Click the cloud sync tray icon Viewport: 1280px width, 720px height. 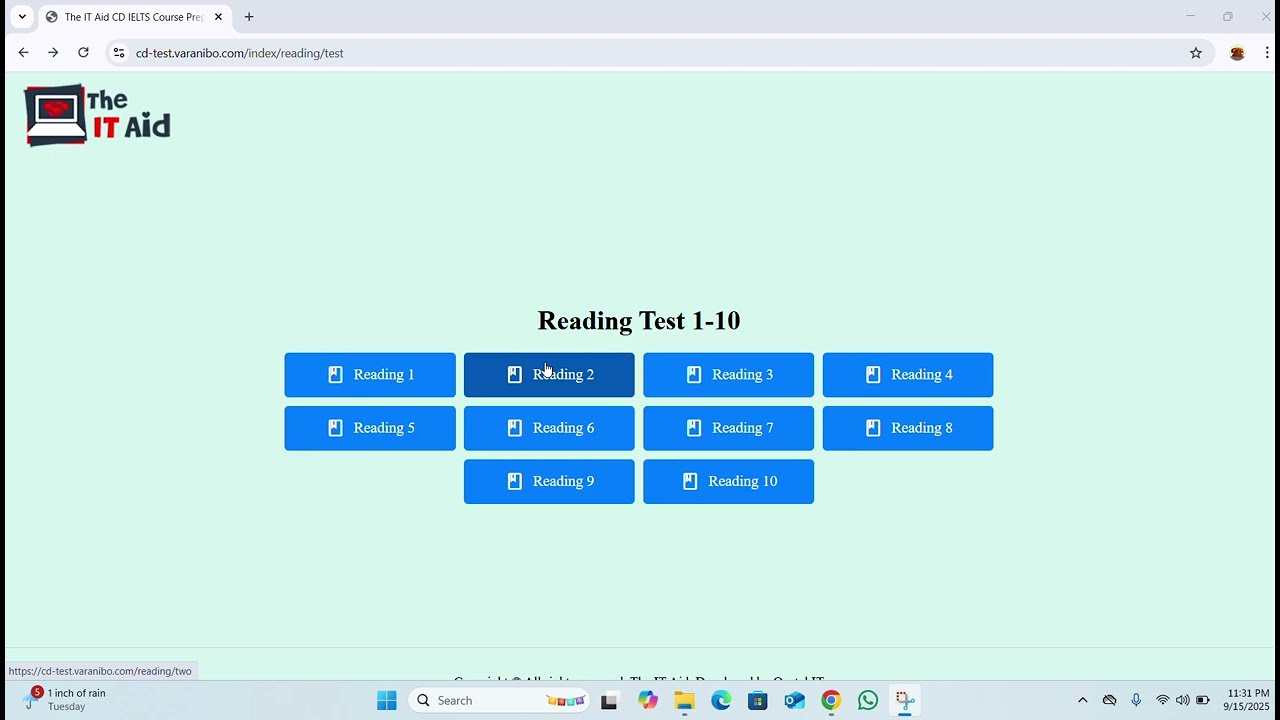1109,700
